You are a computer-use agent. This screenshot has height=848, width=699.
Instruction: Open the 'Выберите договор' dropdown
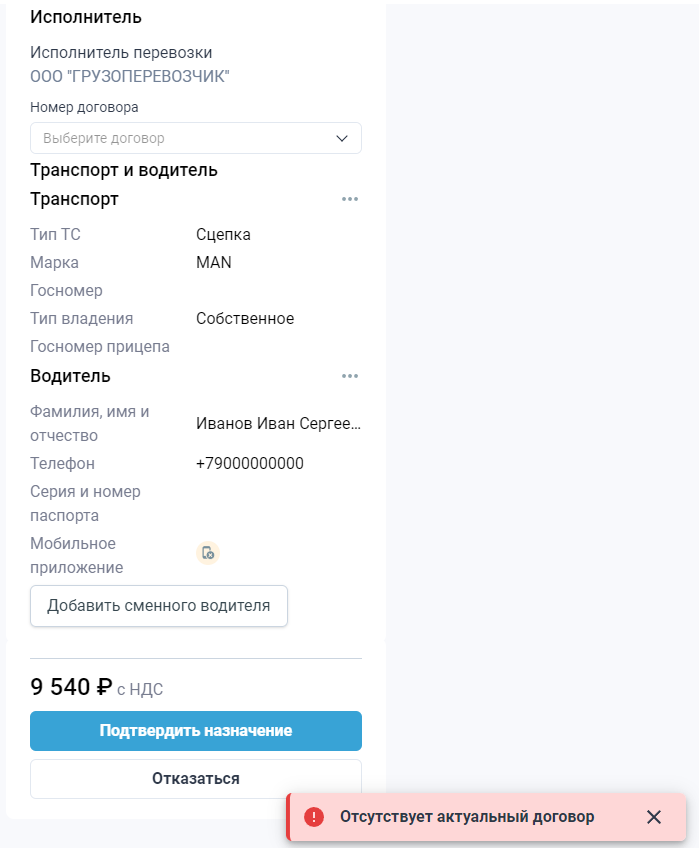coord(196,138)
